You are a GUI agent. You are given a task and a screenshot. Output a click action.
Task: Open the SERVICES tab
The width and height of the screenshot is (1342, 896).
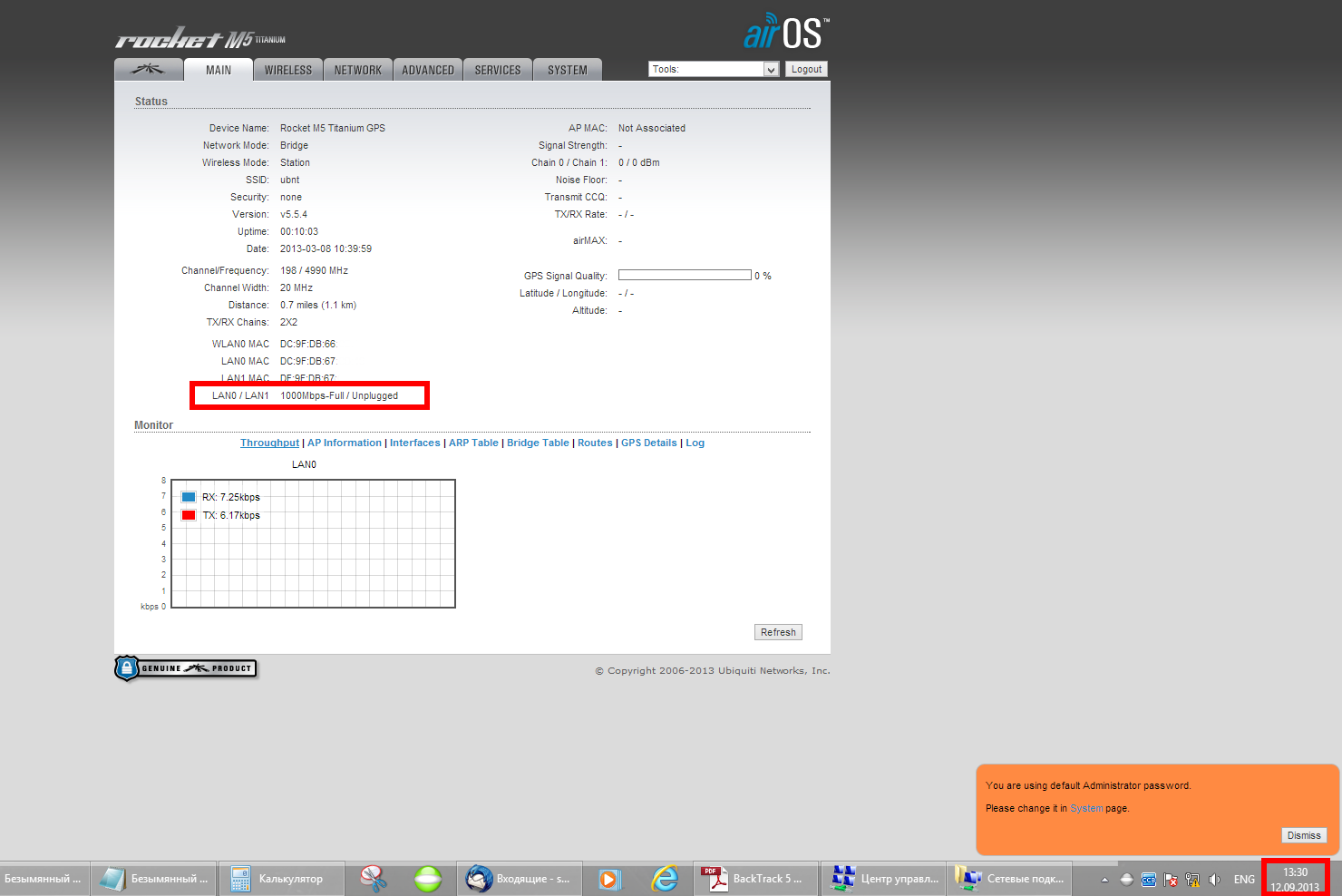coord(498,70)
